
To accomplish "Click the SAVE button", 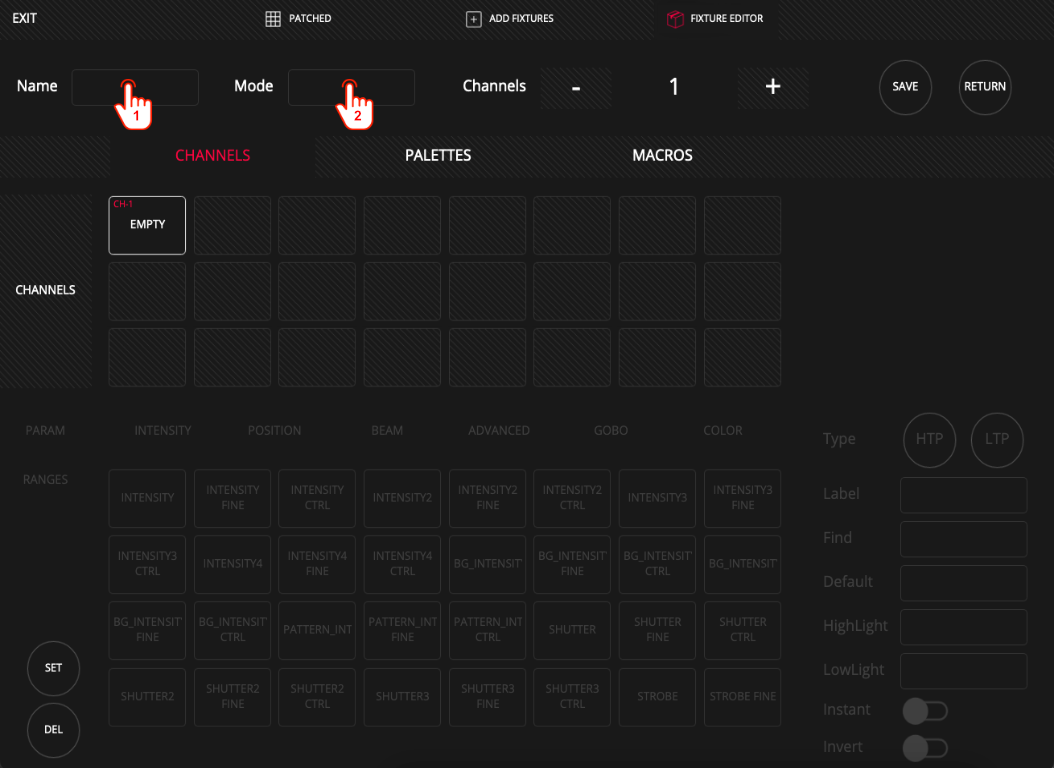I will [x=905, y=87].
